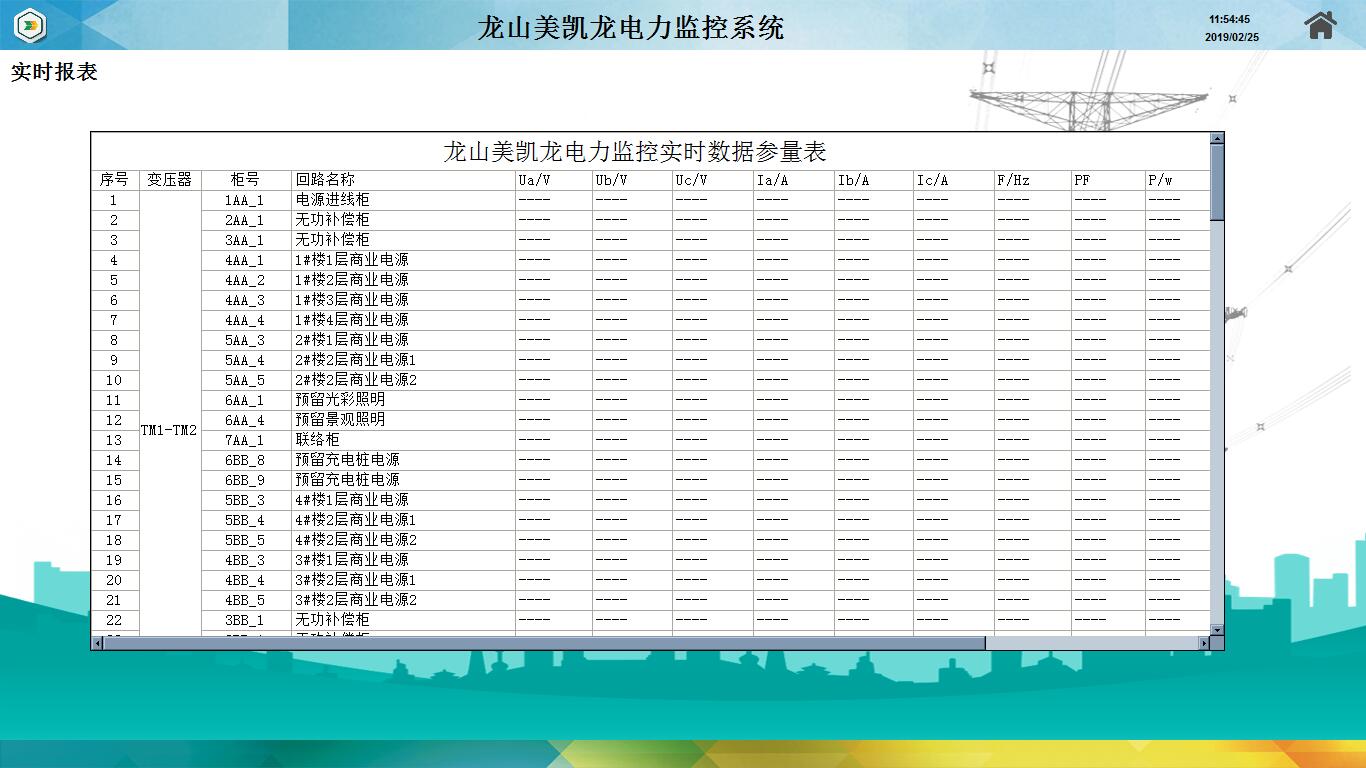Click the 序号 column header
Viewport: 1366px width, 768px height.
tap(114, 180)
